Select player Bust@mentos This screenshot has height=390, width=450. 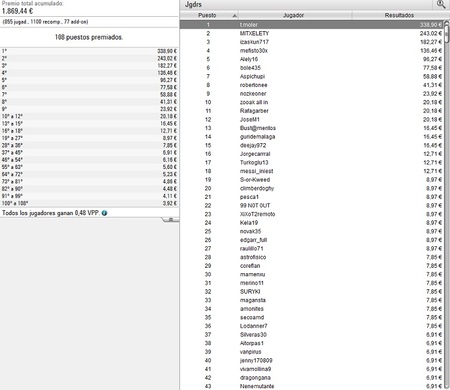[258, 128]
